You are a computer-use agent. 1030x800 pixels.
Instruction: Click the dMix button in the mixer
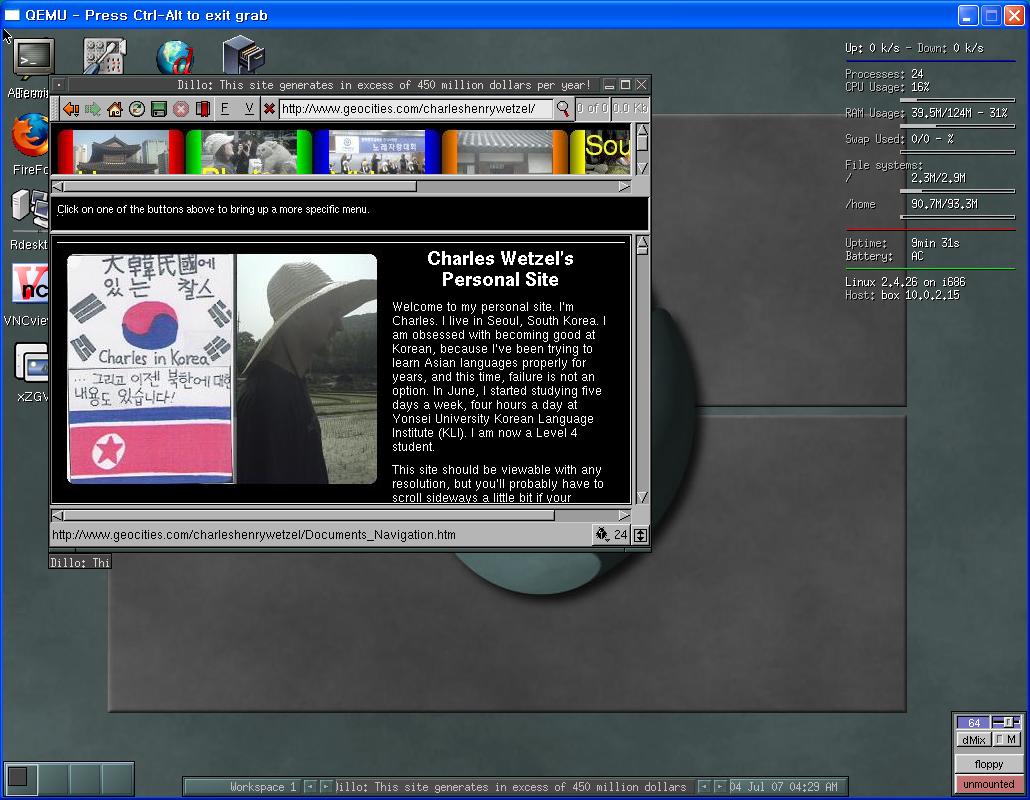(x=973, y=740)
